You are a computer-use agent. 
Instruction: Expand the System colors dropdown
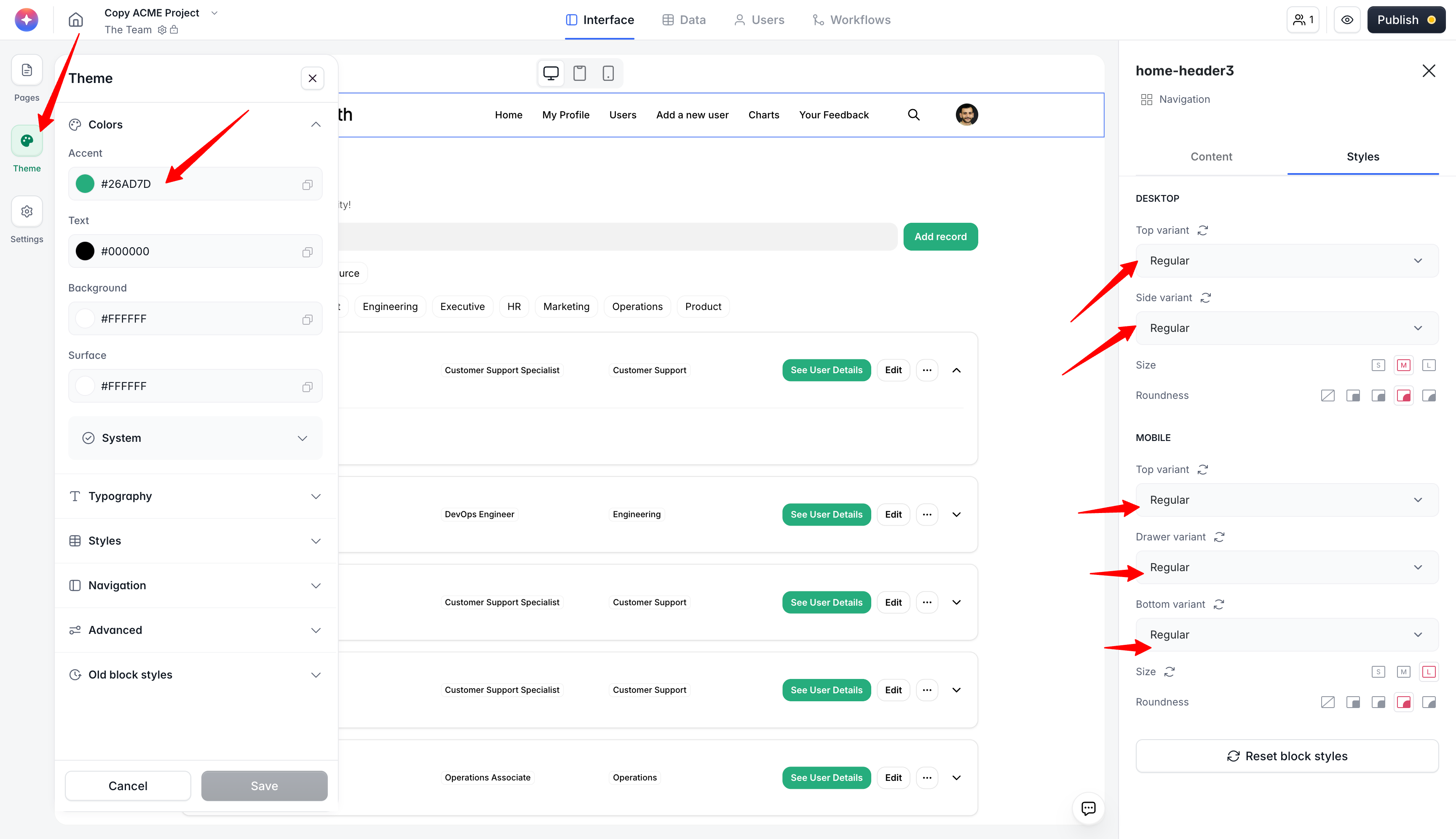tap(195, 438)
